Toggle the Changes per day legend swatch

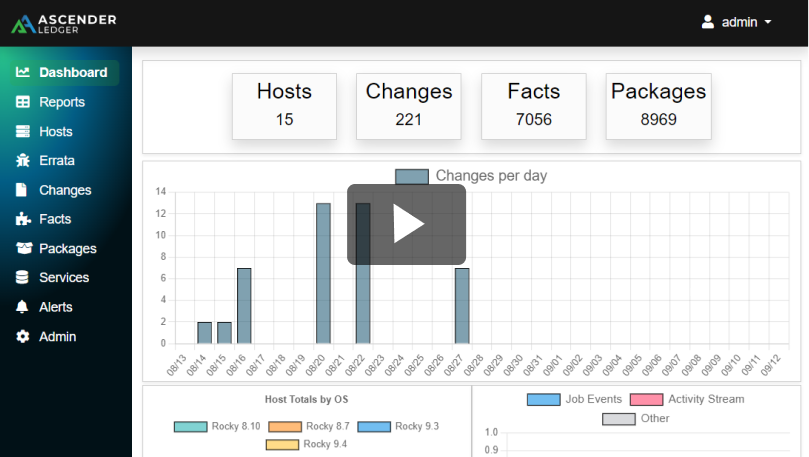coord(412,176)
